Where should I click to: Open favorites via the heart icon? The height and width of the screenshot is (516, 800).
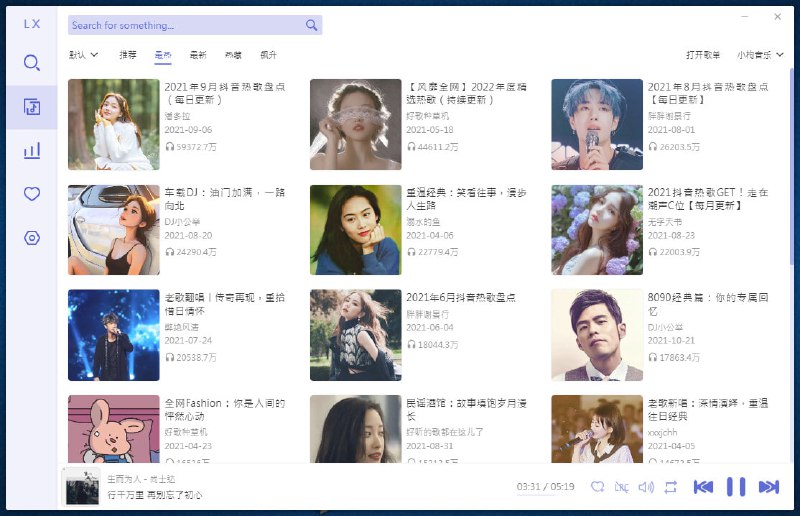tap(32, 194)
